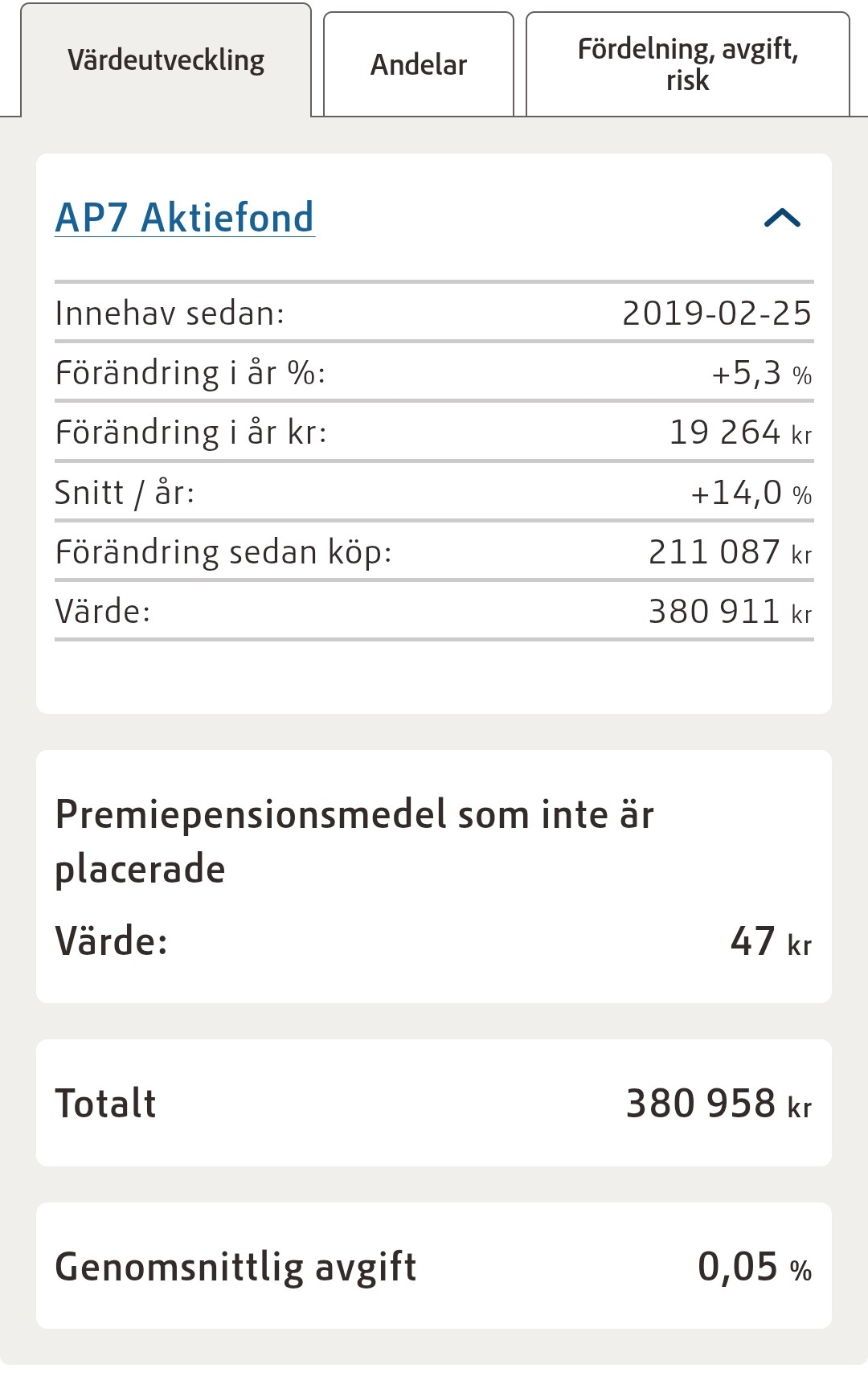Click the Förändring i år % label
The width and height of the screenshot is (868, 1393).
coord(190,373)
